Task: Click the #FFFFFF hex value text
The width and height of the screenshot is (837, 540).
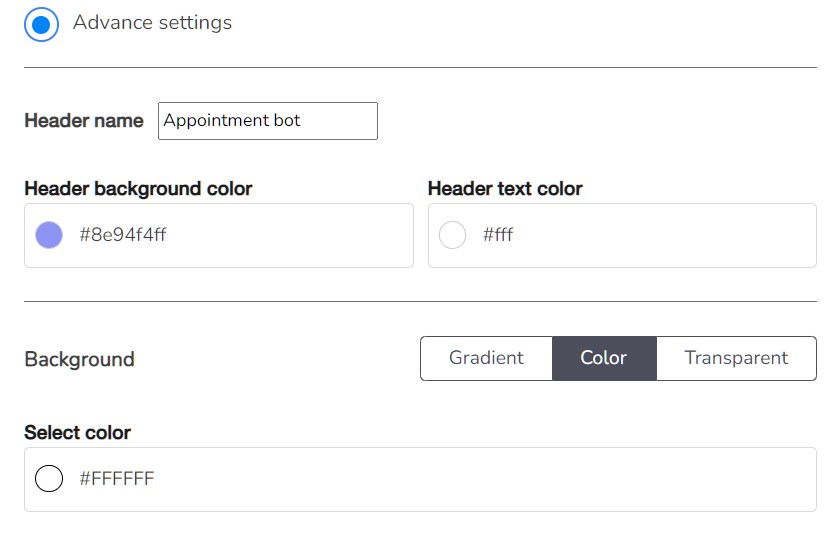Action: tap(117, 479)
